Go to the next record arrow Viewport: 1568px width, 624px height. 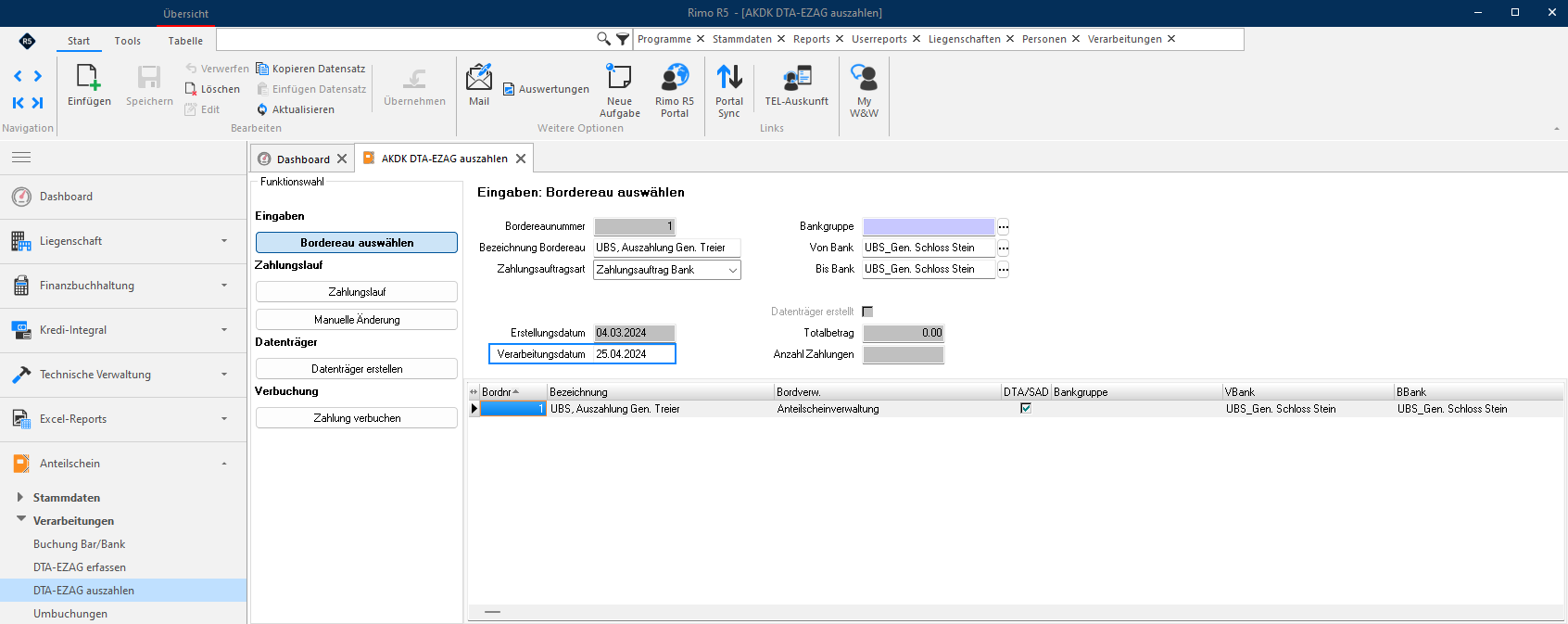[38, 76]
